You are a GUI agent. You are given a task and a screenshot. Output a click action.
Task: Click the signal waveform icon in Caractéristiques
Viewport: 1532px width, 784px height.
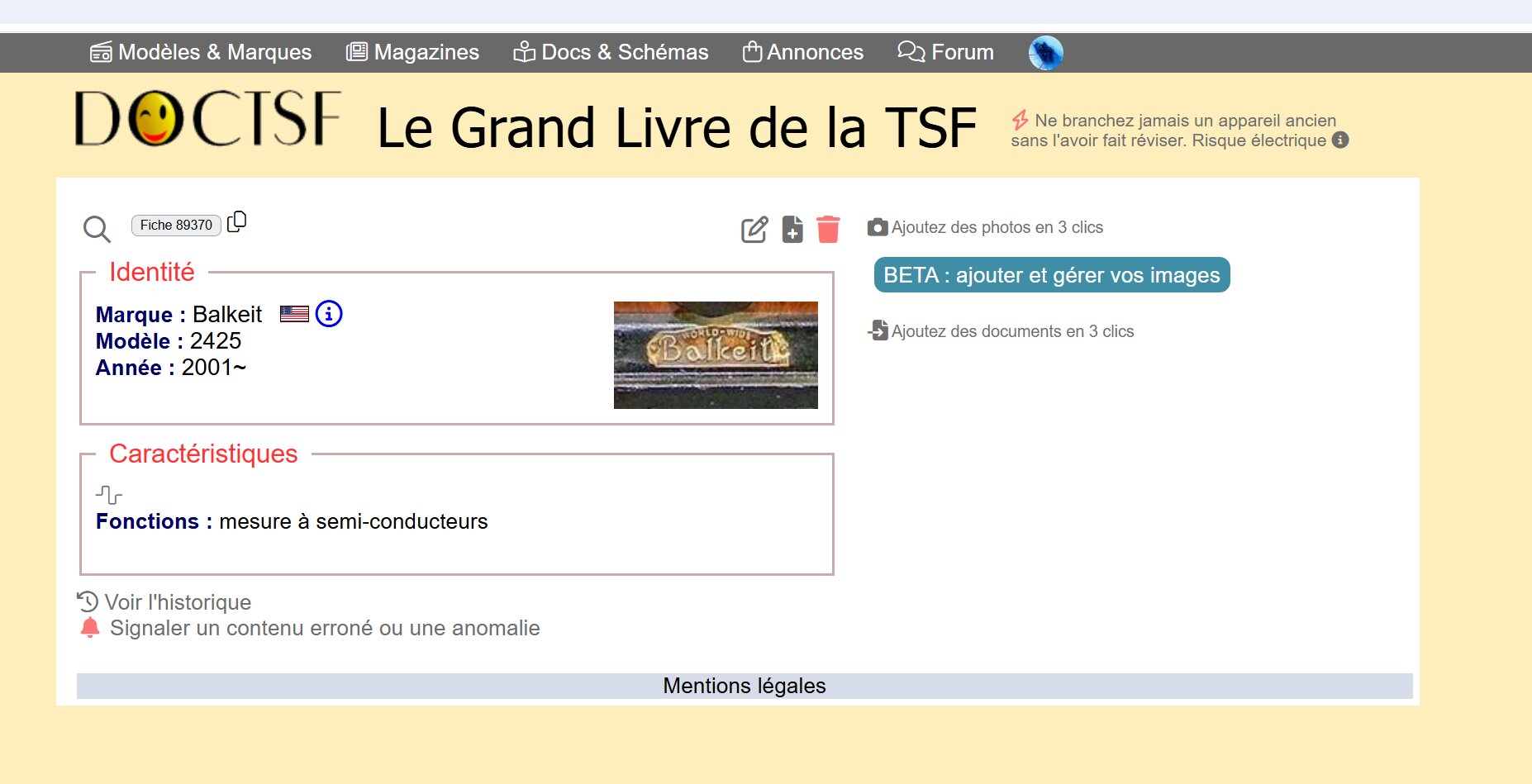[x=108, y=495]
